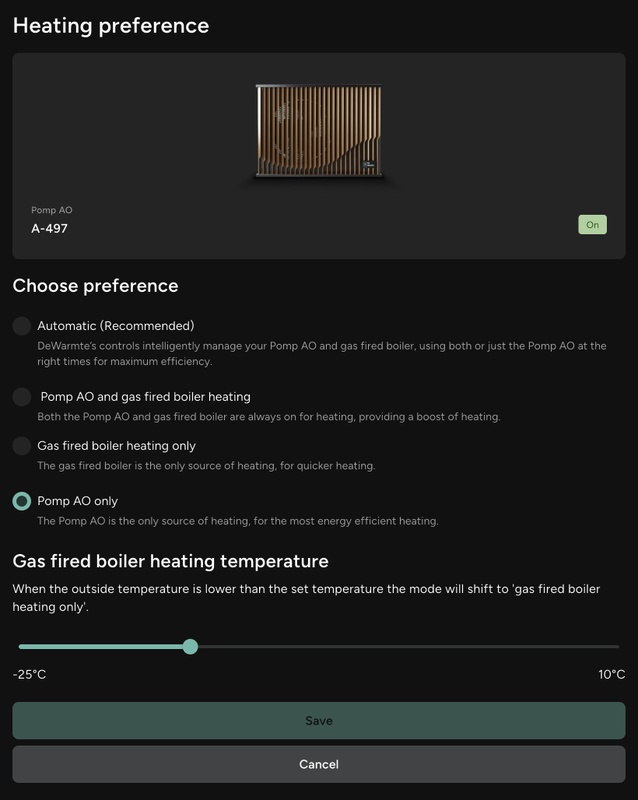
Task: Click the -25°C minimum slider label
Action: (x=30, y=675)
